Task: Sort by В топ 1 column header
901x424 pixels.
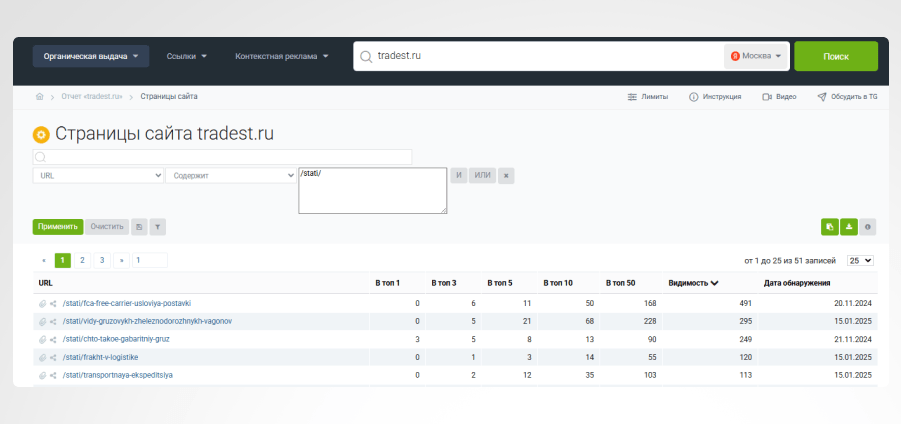Action: point(388,283)
